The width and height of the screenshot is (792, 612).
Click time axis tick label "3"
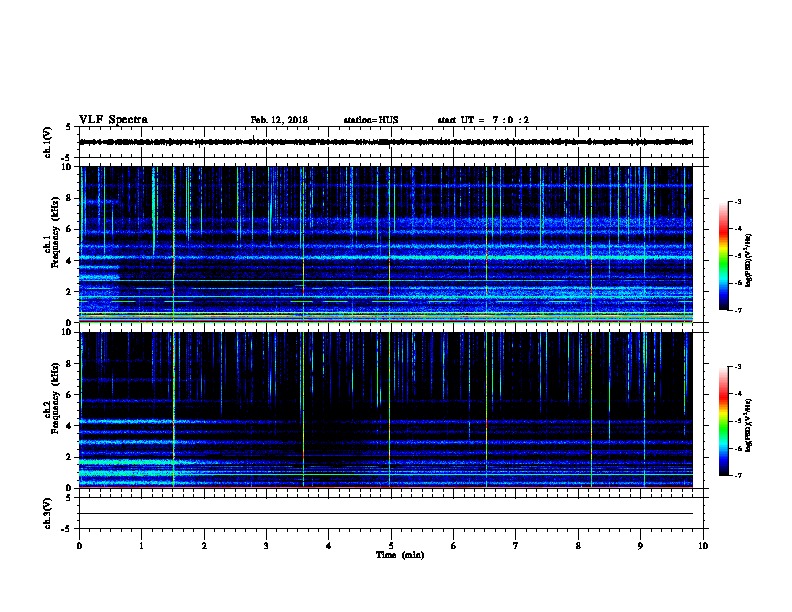coord(266,546)
